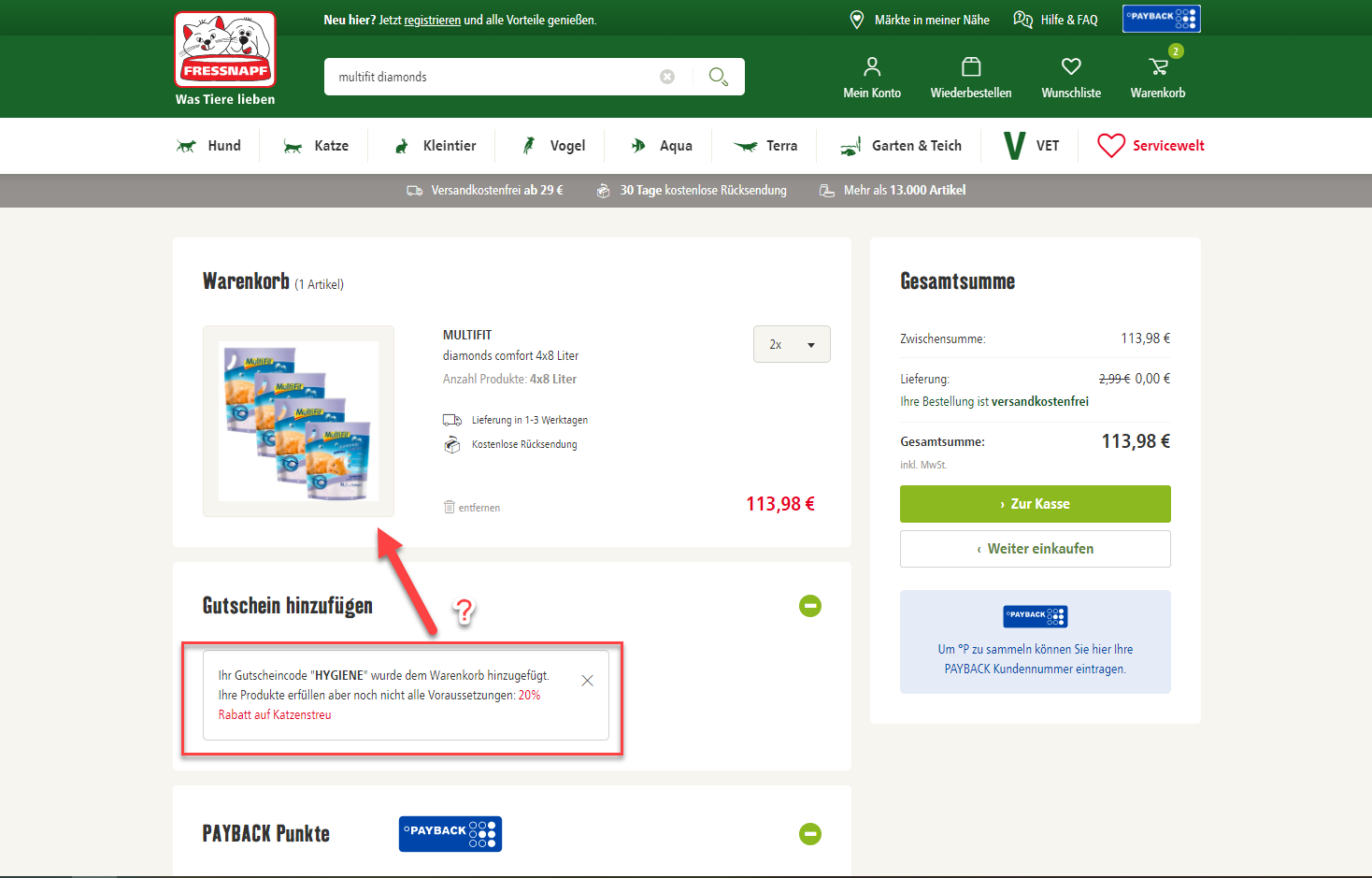This screenshot has height=878, width=1372.
Task: Click the Warenkorb heading
Action: coord(246,281)
